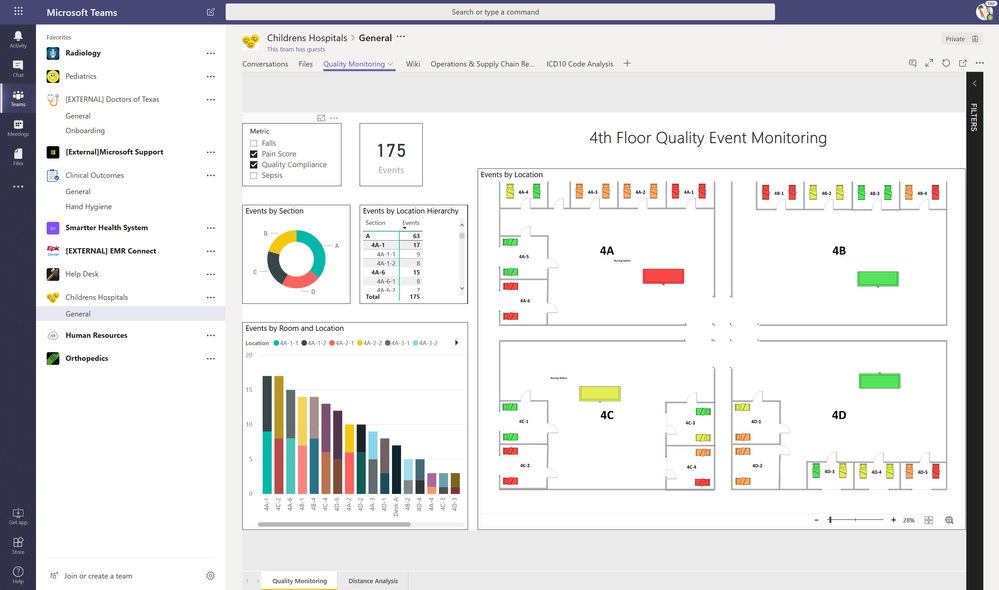Image resolution: width=999 pixels, height=590 pixels.
Task: Click the magnifier zoom icon on map
Action: click(x=949, y=521)
